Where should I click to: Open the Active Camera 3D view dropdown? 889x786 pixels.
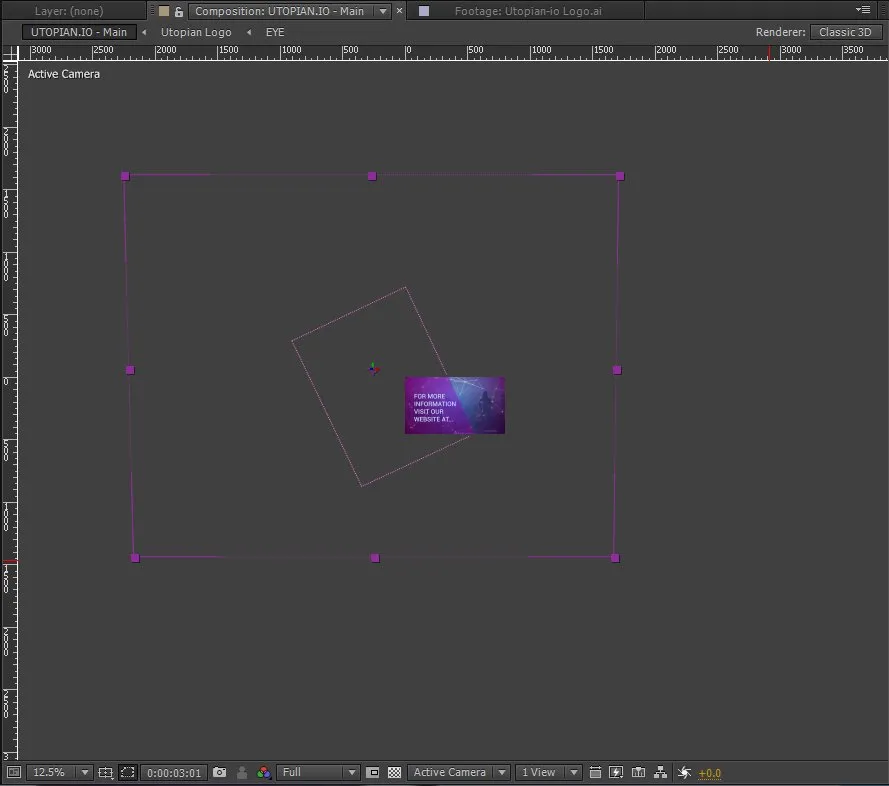click(x=458, y=772)
